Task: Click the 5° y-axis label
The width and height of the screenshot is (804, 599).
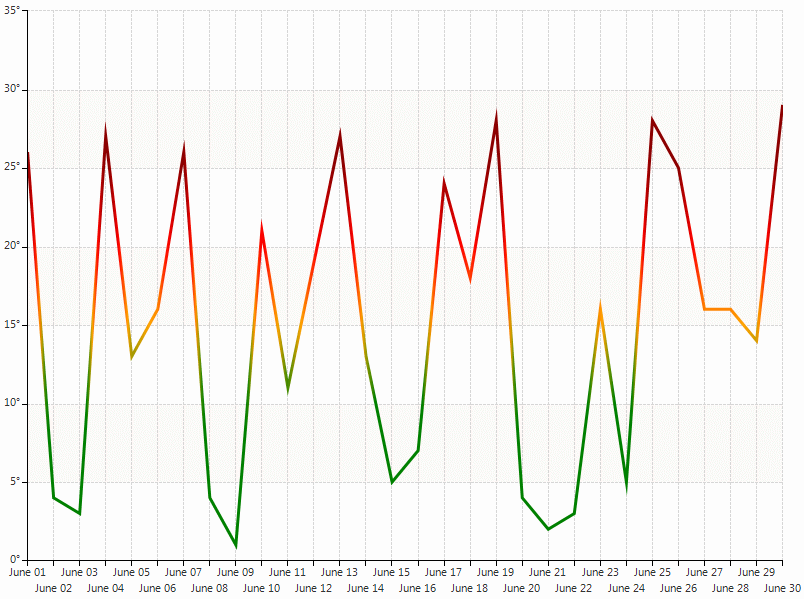Action: 14,482
